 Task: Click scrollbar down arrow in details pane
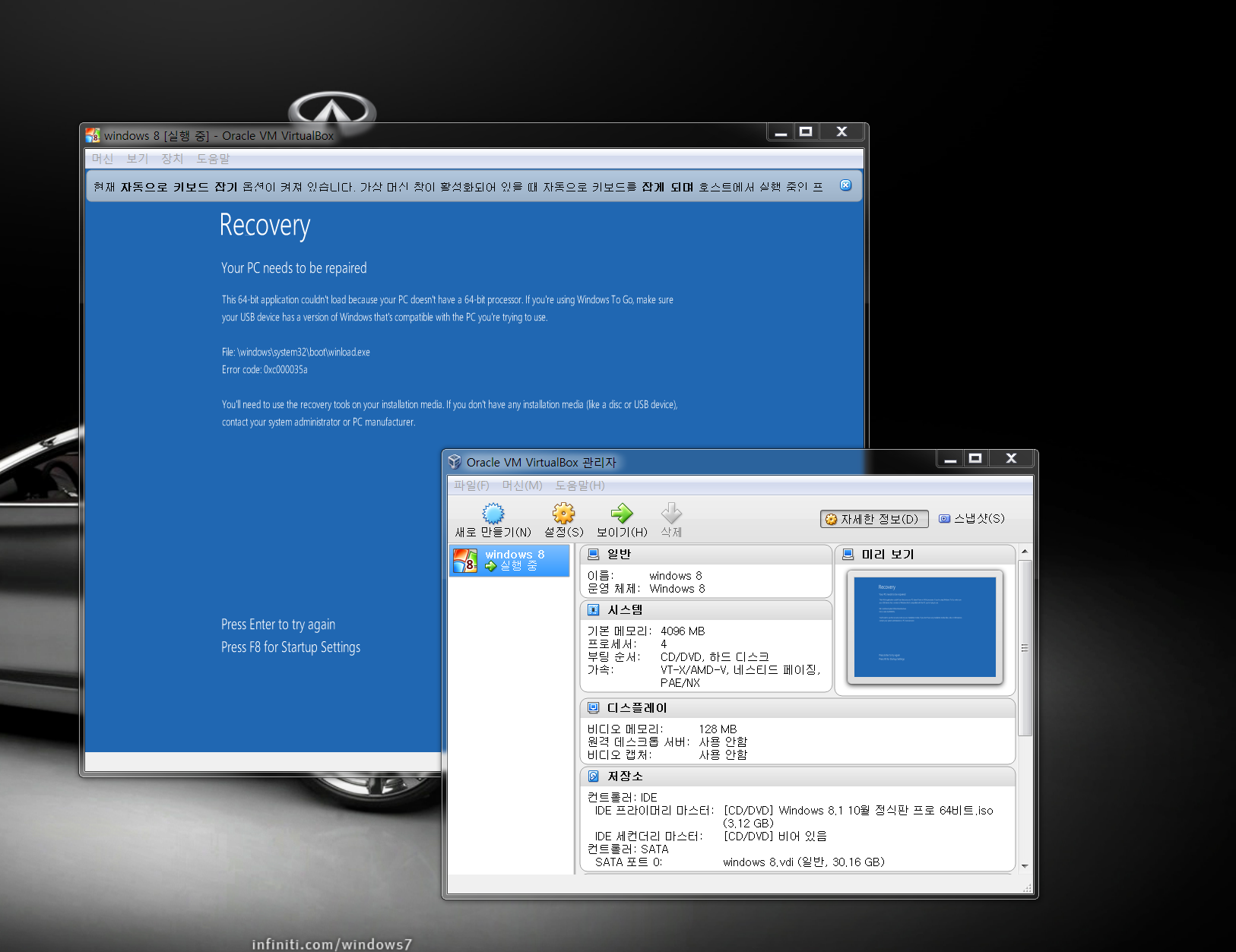pyautogui.click(x=1025, y=866)
